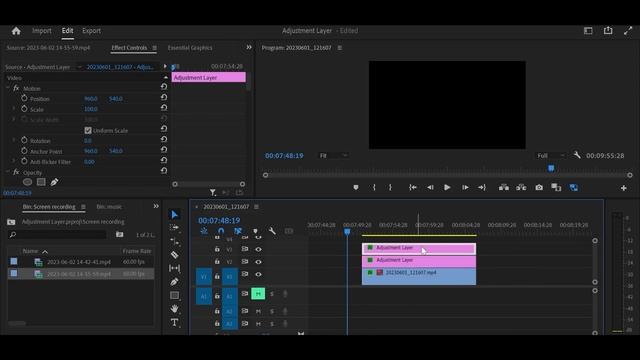Mute the A2 audio track

pos(258,311)
